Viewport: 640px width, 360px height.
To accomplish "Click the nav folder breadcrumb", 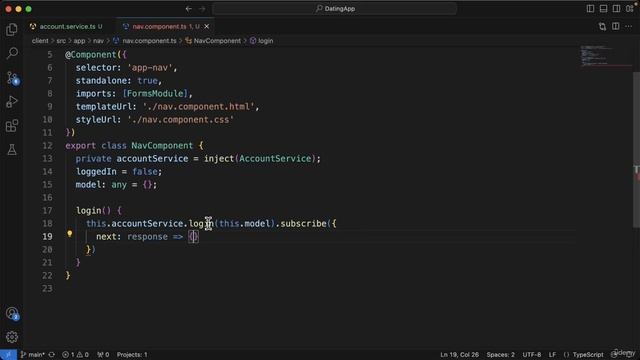I will tap(98, 41).
